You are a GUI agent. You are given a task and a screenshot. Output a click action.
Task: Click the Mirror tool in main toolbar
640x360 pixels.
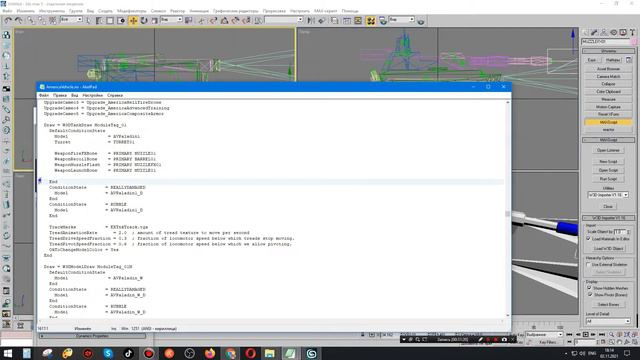311,20
